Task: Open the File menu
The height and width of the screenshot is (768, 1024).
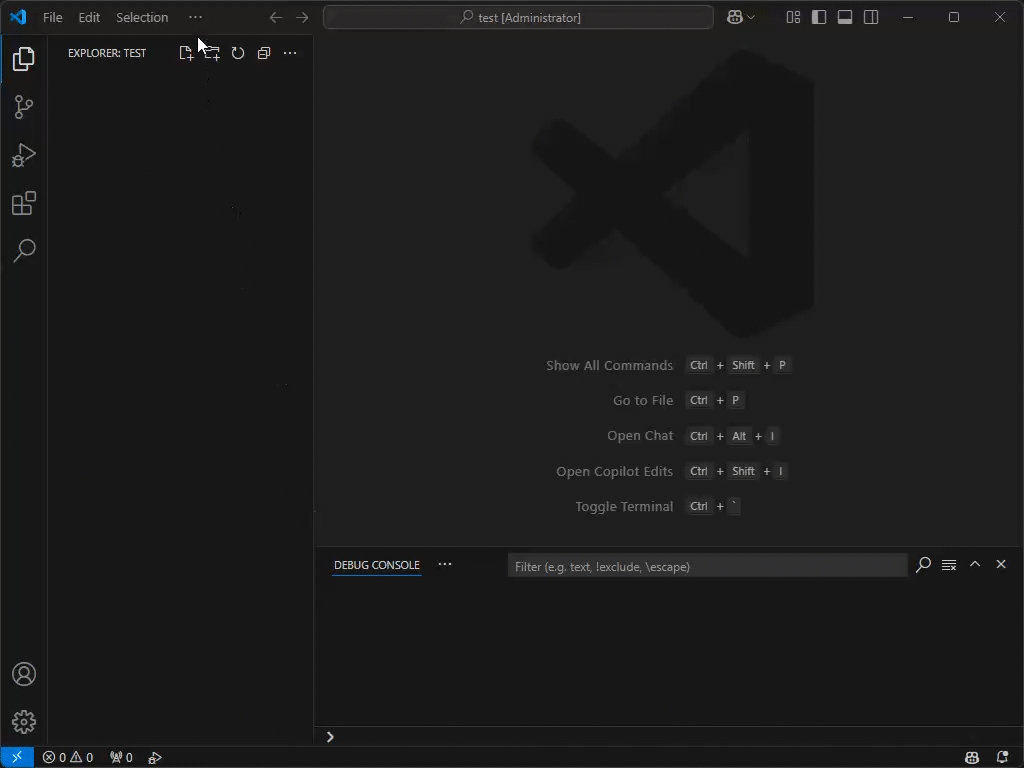Action: coord(52,17)
